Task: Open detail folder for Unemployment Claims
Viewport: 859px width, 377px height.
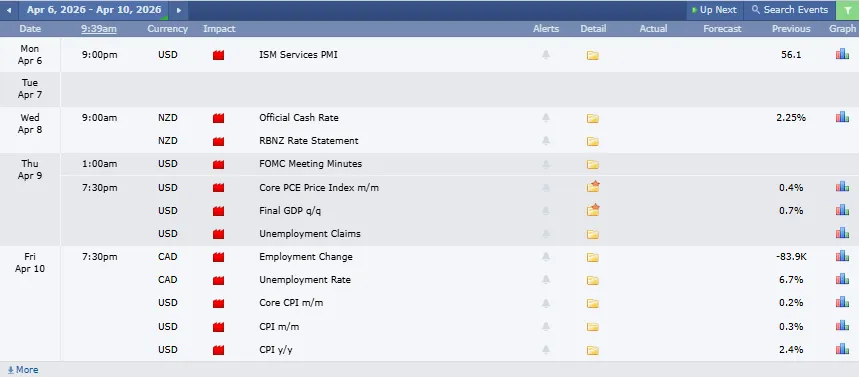Action: click(593, 234)
